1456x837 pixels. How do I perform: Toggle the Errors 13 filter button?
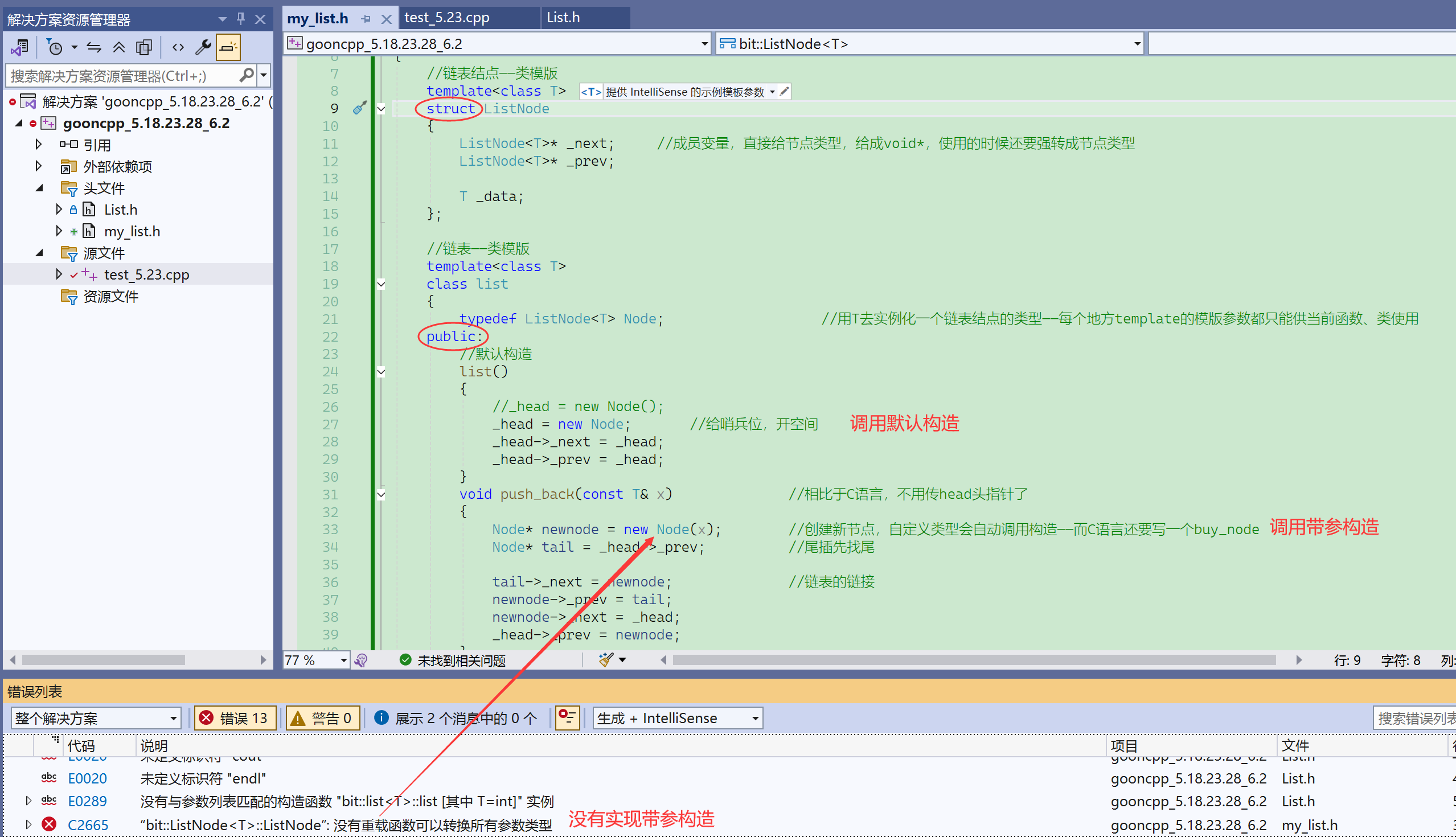pyautogui.click(x=236, y=718)
